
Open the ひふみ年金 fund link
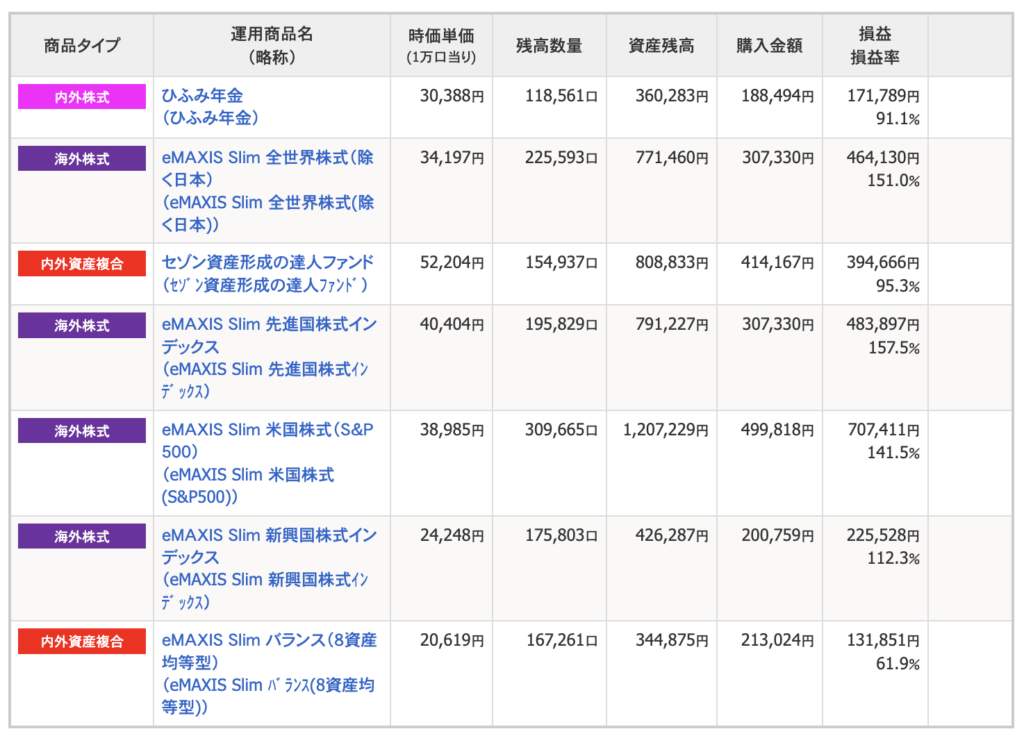(x=202, y=96)
